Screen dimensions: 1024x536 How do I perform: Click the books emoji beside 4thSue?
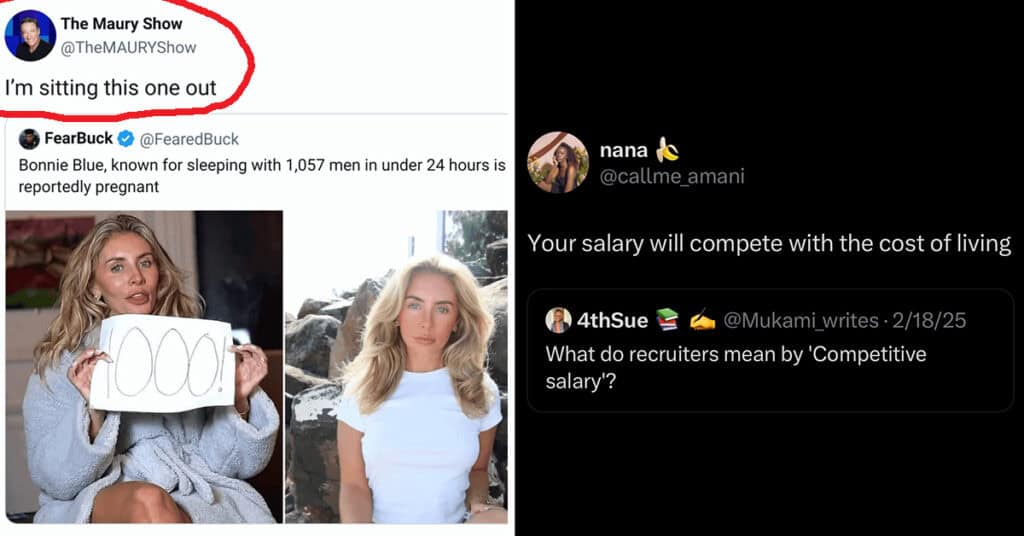[667, 321]
